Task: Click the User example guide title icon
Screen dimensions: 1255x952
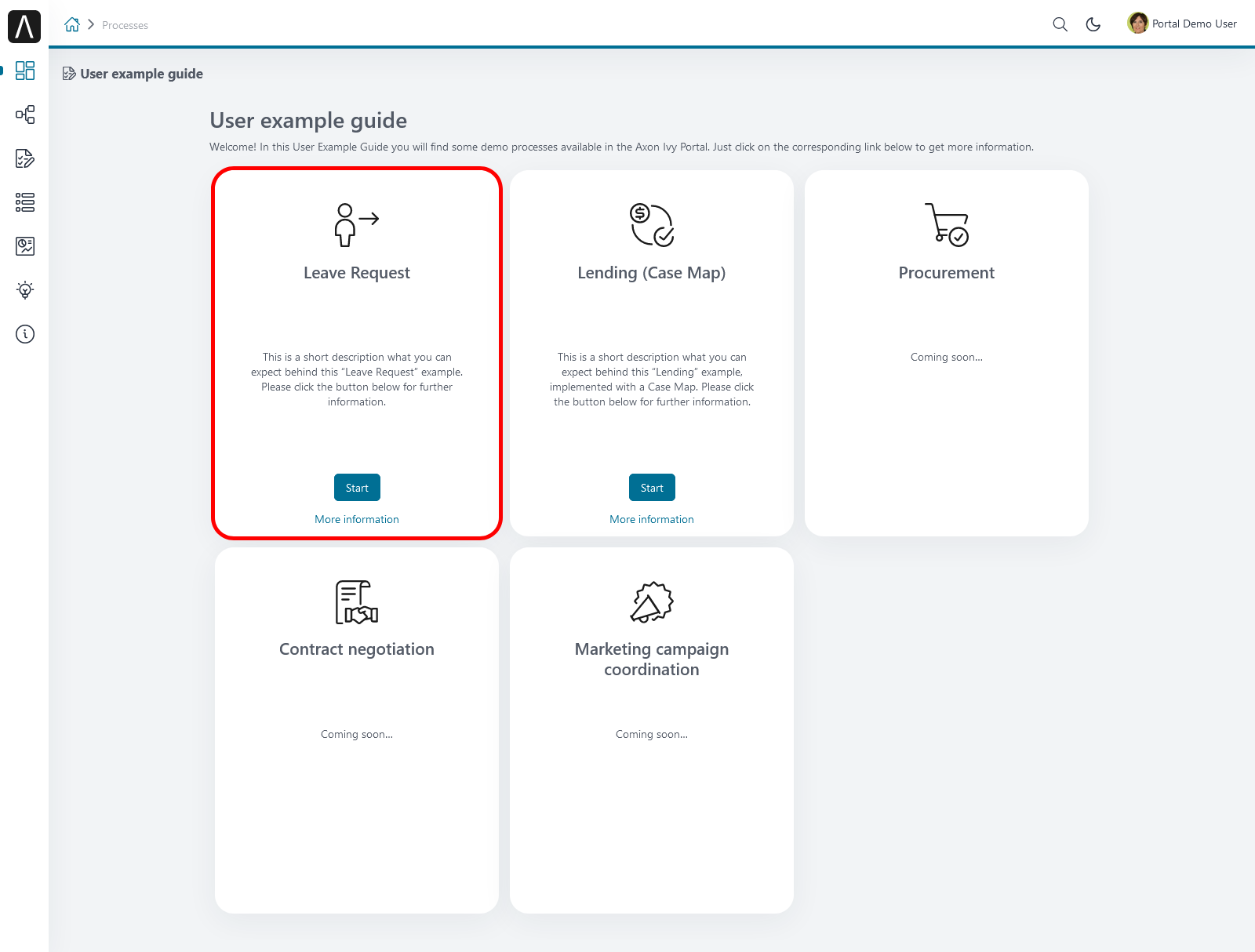Action: click(x=69, y=74)
